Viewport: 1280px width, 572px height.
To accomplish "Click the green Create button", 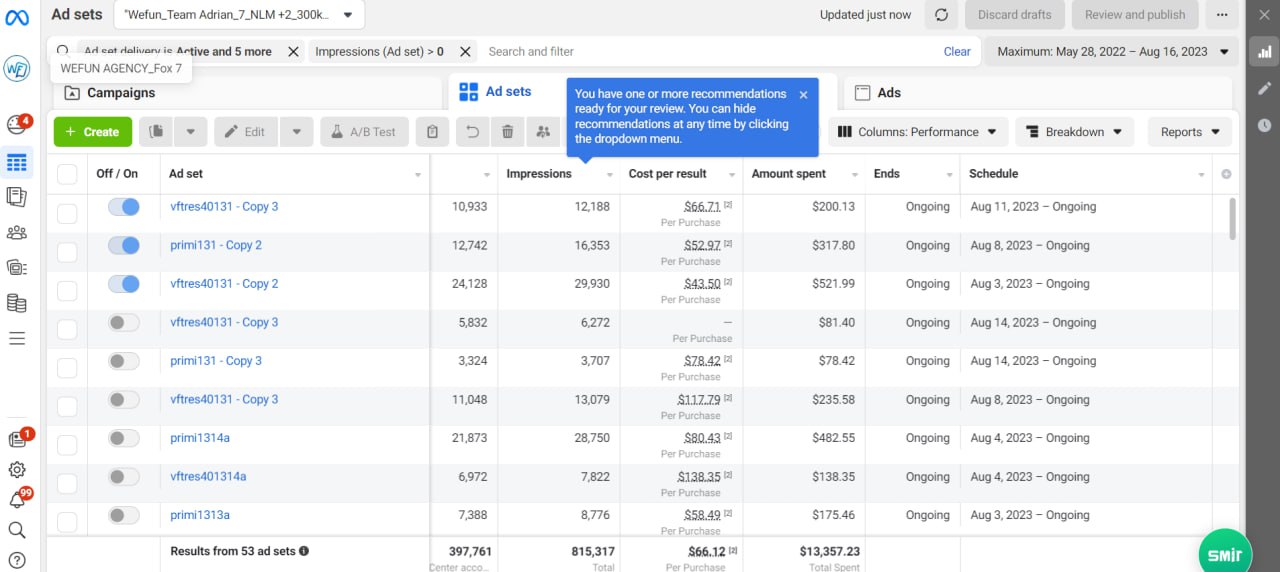I will pos(92,132).
